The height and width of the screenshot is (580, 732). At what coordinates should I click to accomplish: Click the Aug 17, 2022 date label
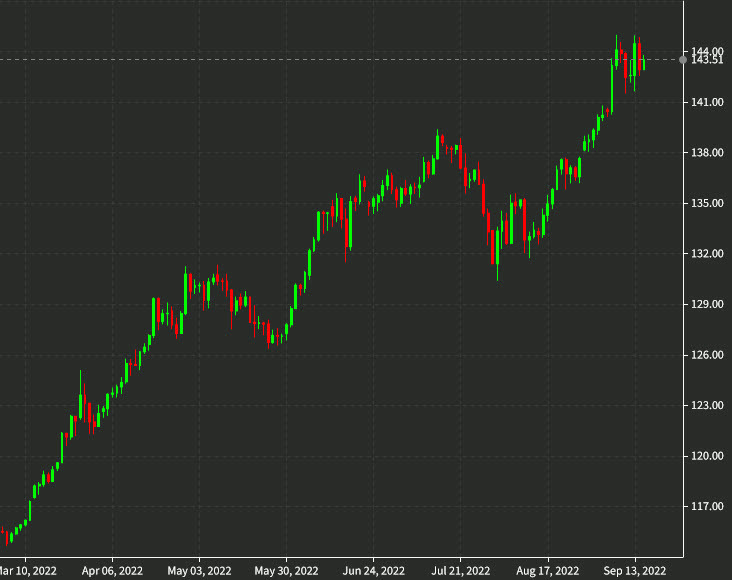coord(548,571)
